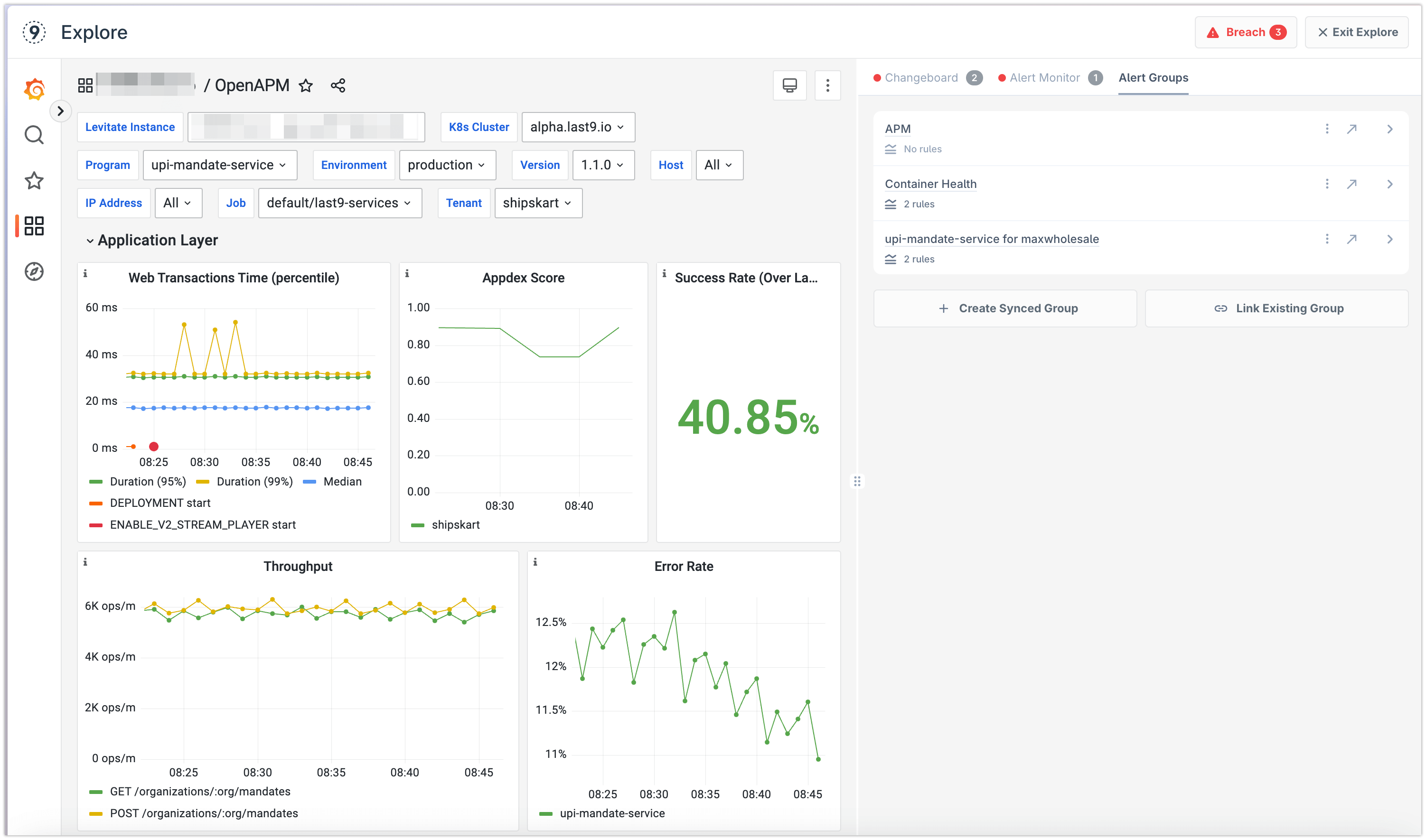Expand Container Health group with right chevron
The width and height of the screenshot is (1426, 840).
1390,183
